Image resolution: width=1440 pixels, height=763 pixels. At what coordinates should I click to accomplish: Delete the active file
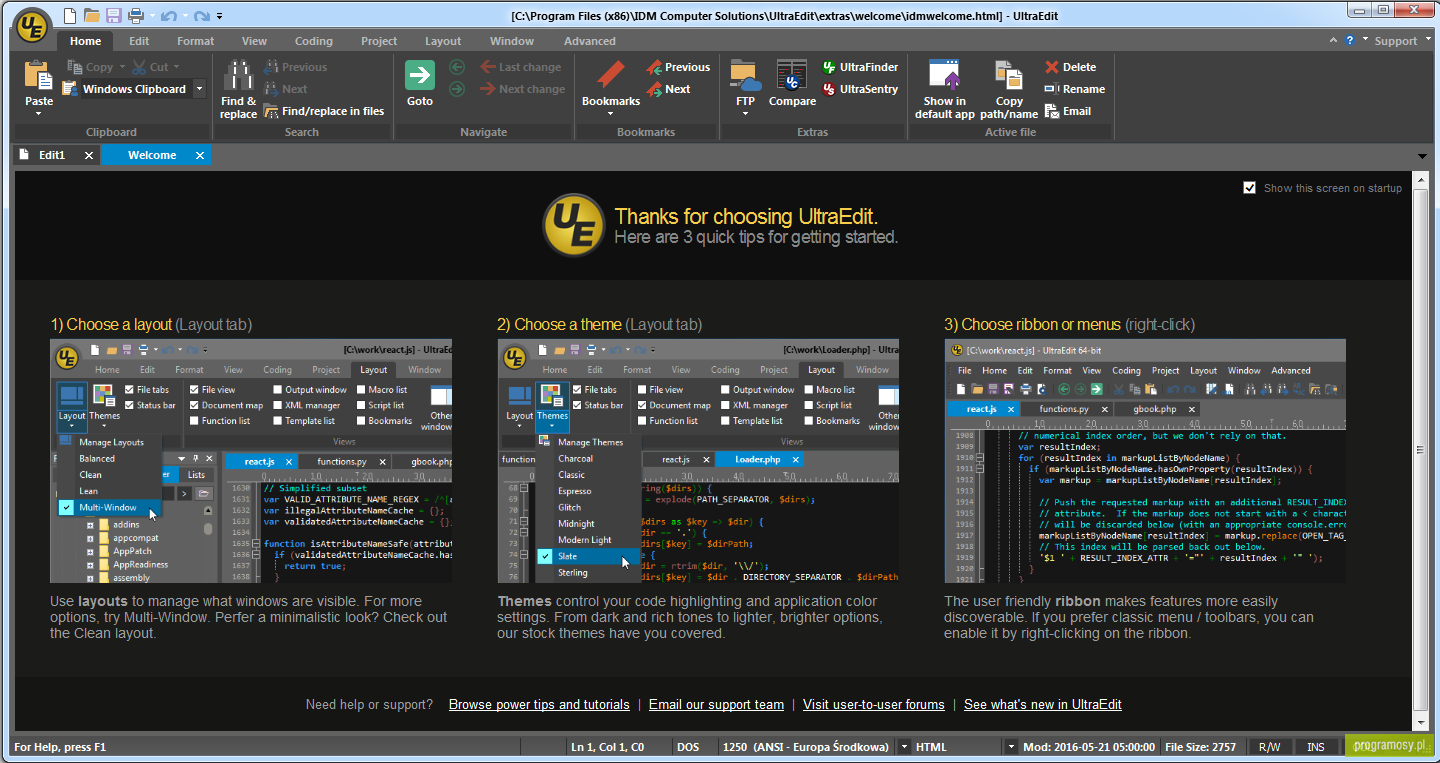pyautogui.click(x=1071, y=67)
